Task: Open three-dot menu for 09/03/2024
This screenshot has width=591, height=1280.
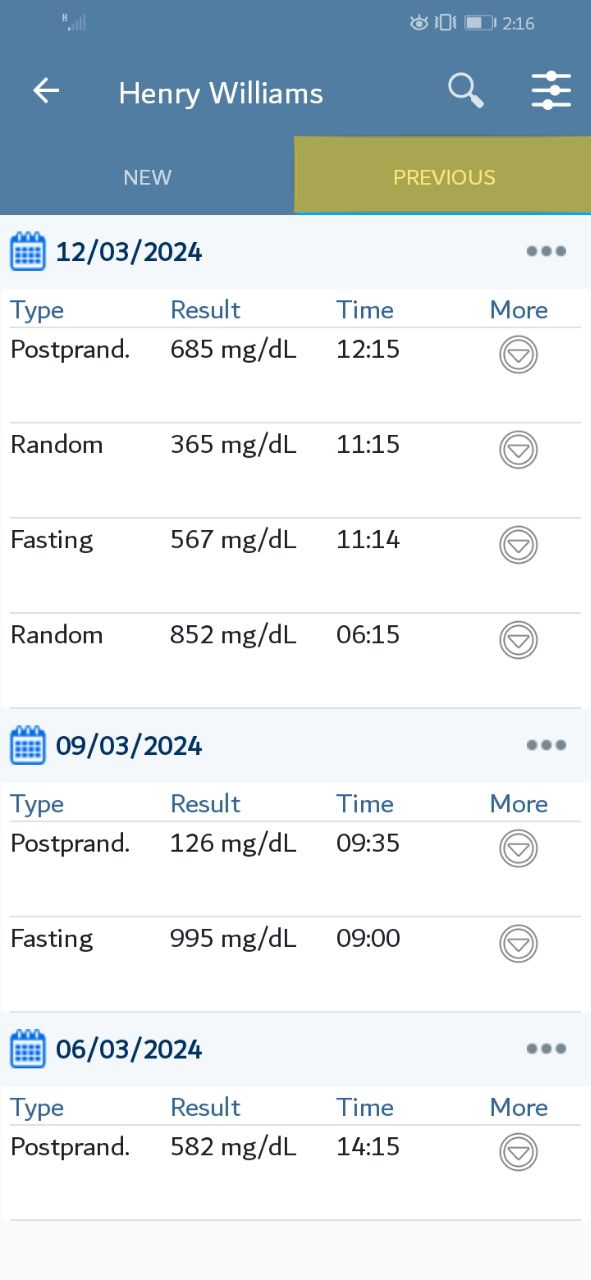Action: 546,745
